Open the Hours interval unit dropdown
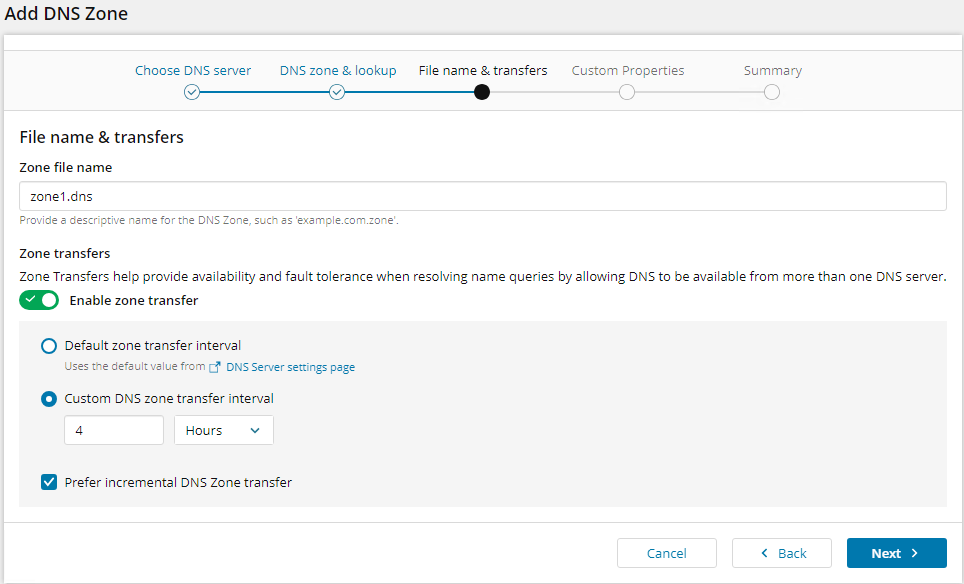Viewport: 964px width, 584px height. pos(223,430)
